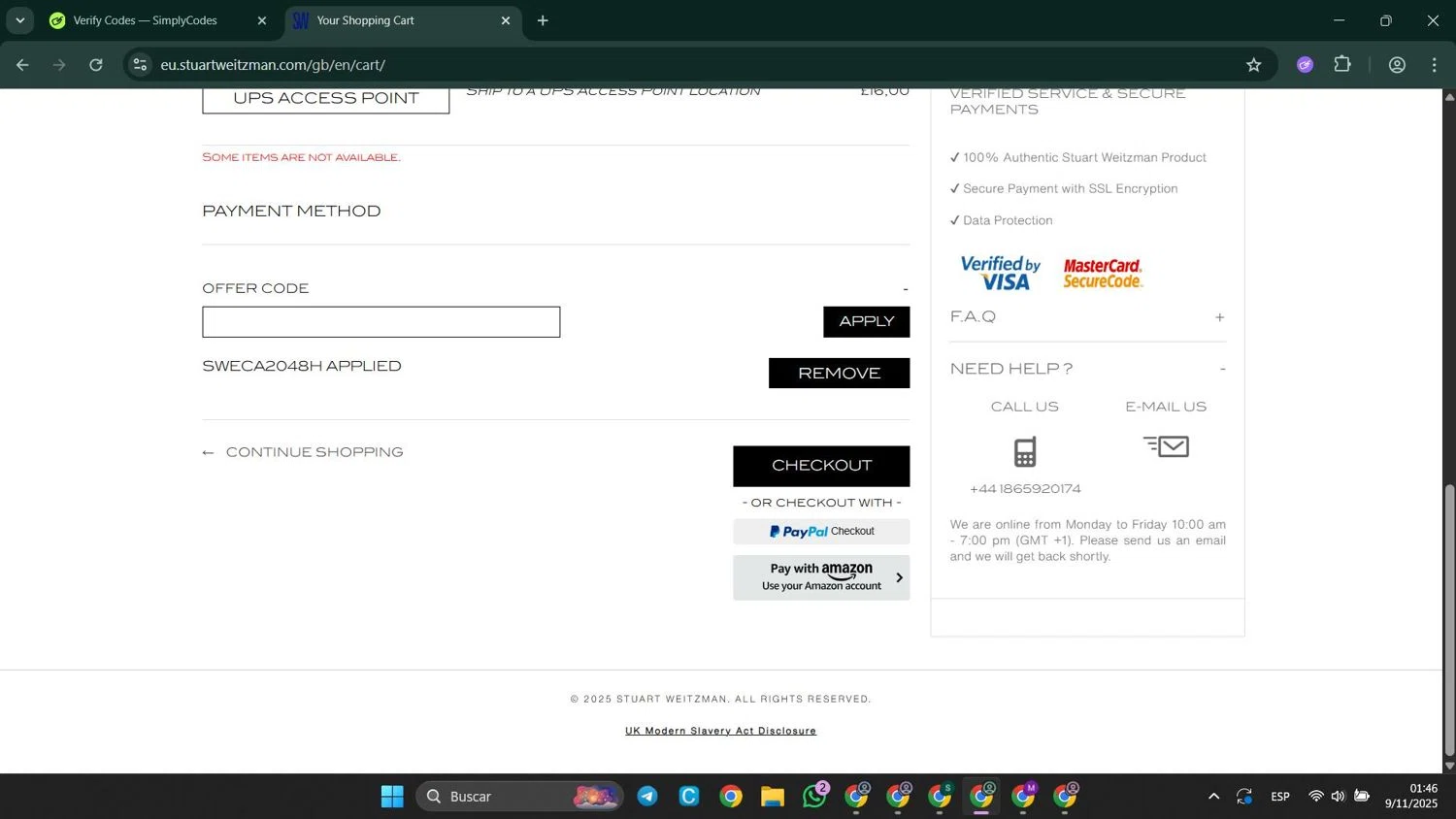Open the Chrome profile icon

[1397, 65]
